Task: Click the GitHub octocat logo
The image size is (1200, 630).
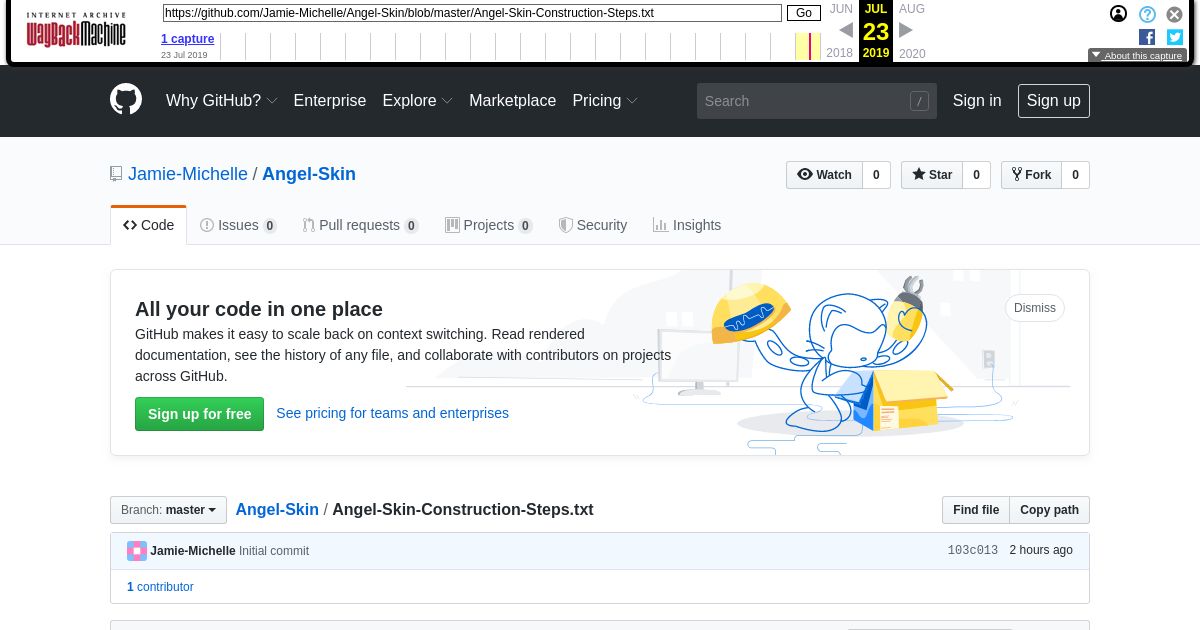Action: [x=126, y=100]
